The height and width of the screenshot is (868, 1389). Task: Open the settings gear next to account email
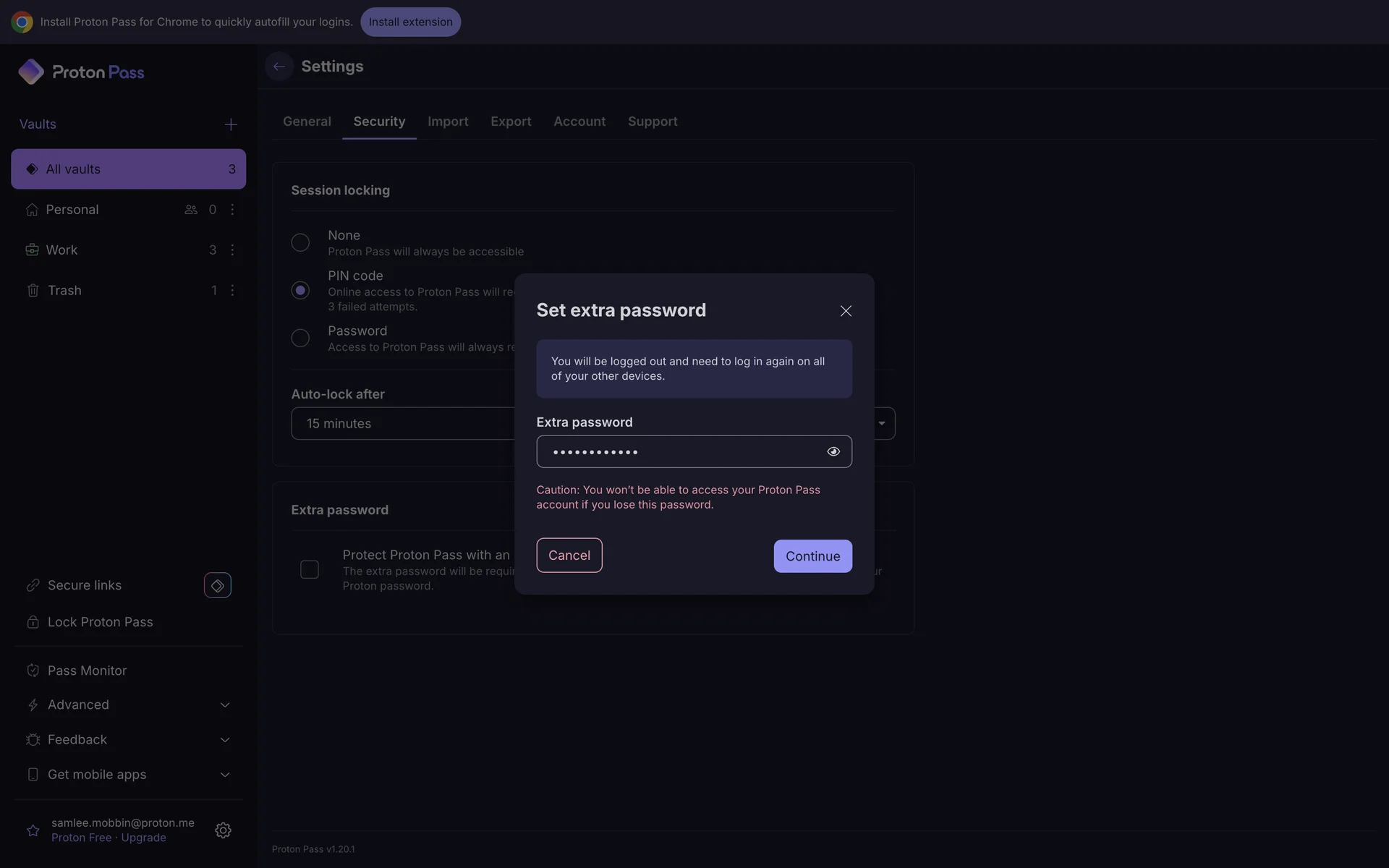point(223,830)
